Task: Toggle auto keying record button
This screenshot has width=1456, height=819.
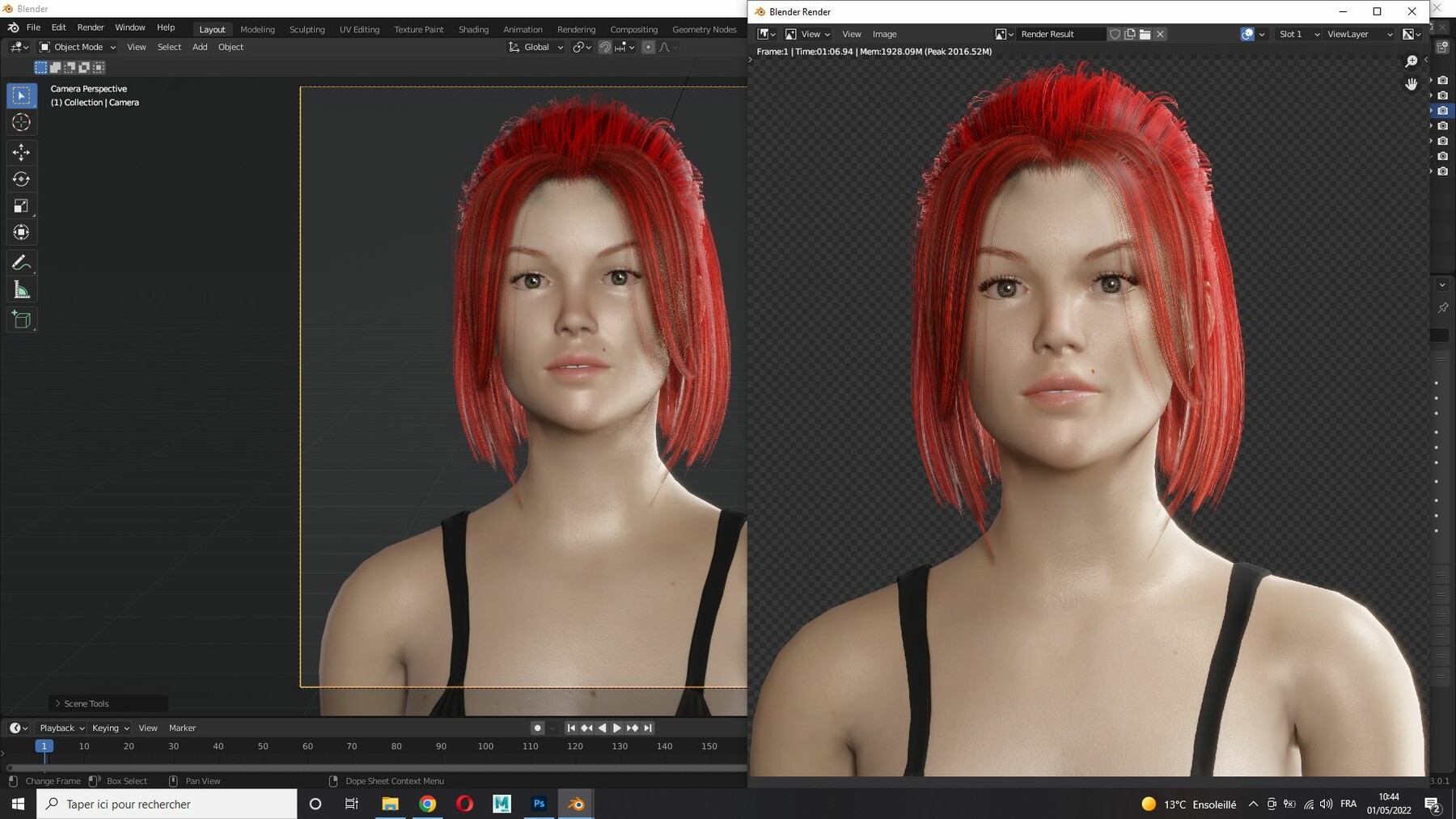Action: [x=537, y=728]
